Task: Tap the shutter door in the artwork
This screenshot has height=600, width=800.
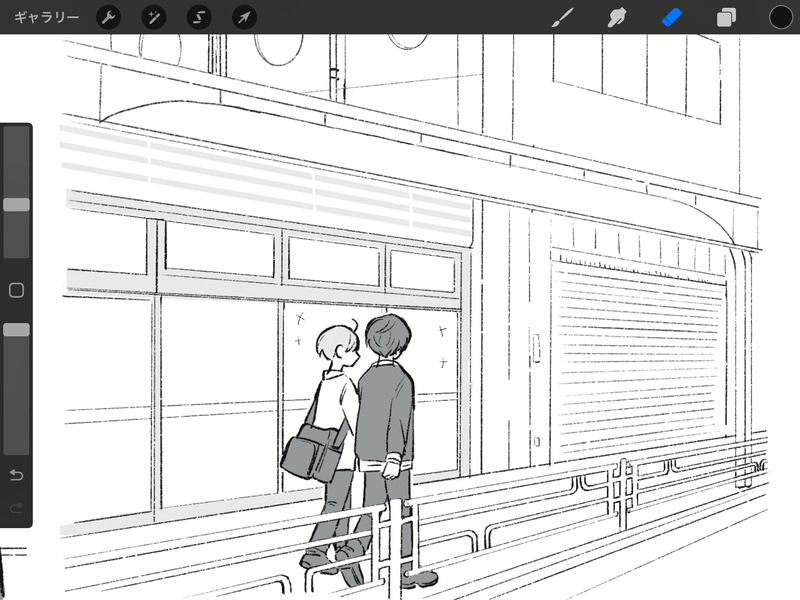Action: 640,357
